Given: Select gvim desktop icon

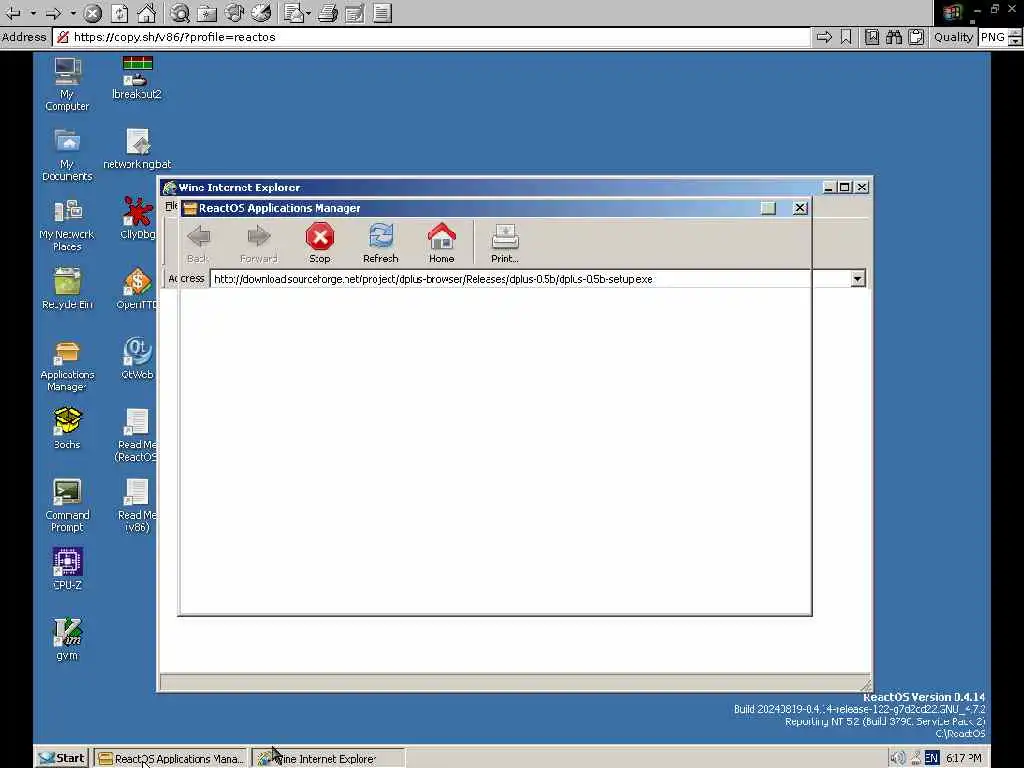Looking at the screenshot, I should [x=67, y=639].
